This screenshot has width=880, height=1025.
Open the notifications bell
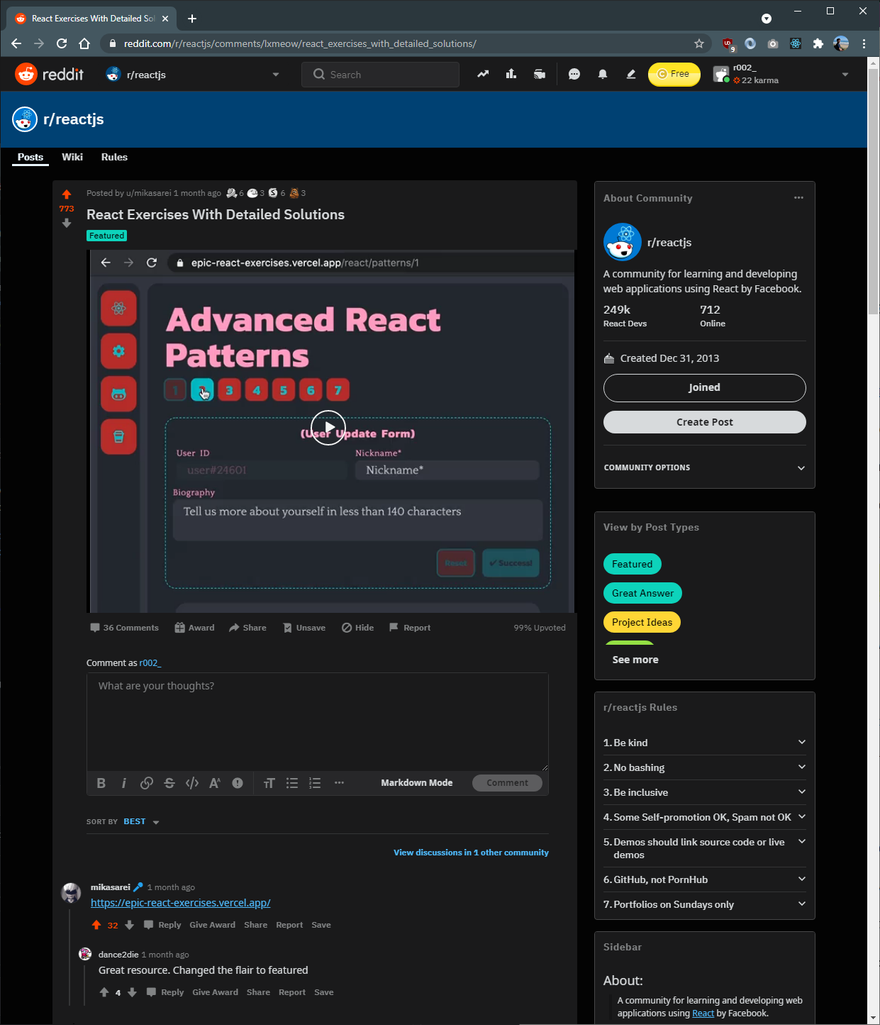pos(602,75)
